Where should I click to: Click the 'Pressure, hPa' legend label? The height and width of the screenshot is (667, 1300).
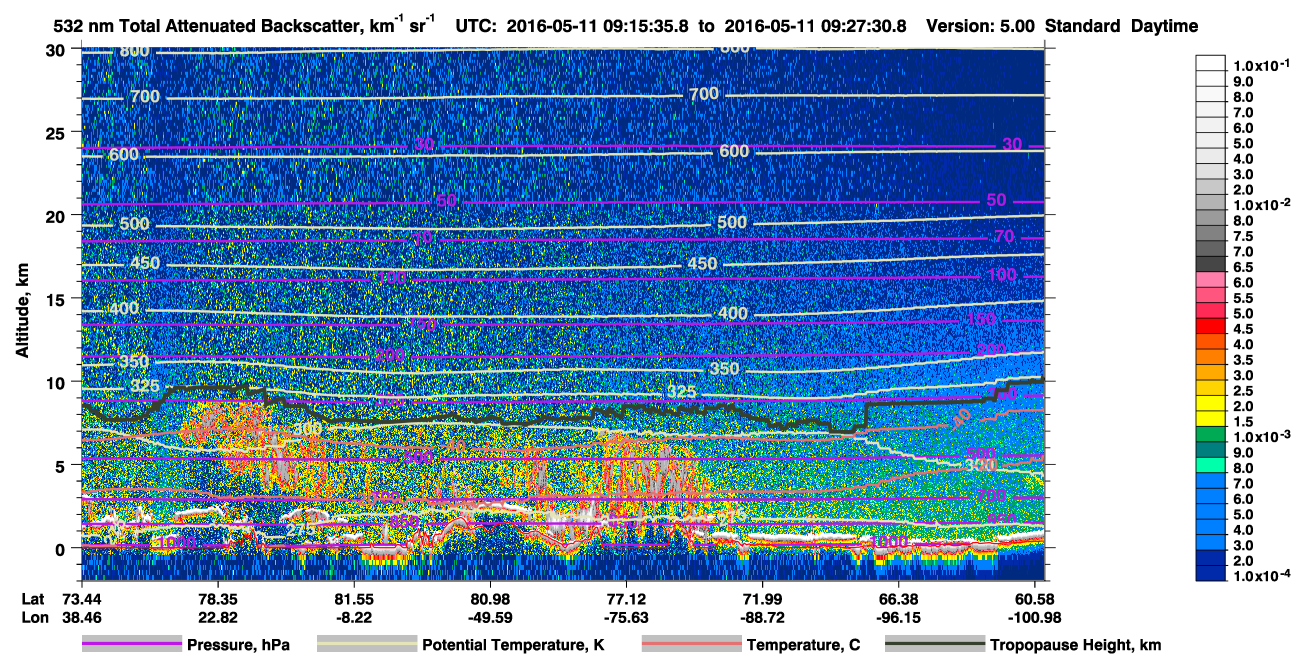click(238, 645)
